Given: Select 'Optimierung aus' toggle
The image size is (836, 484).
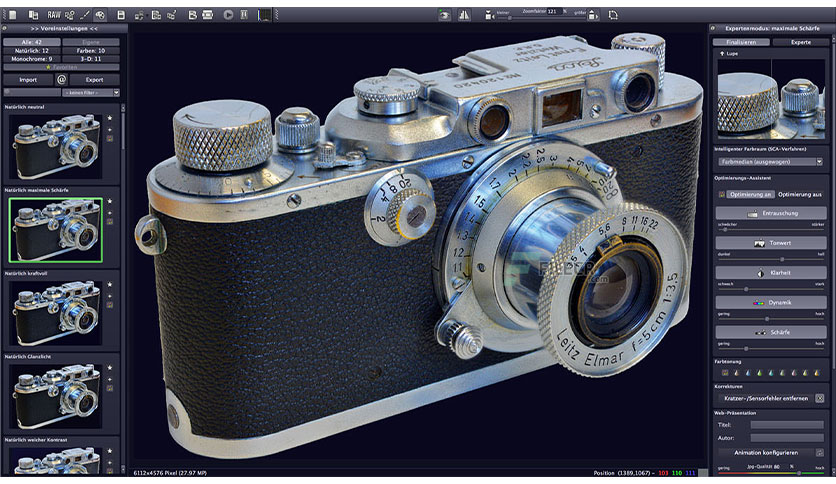Looking at the screenshot, I should pyautogui.click(x=800, y=195).
